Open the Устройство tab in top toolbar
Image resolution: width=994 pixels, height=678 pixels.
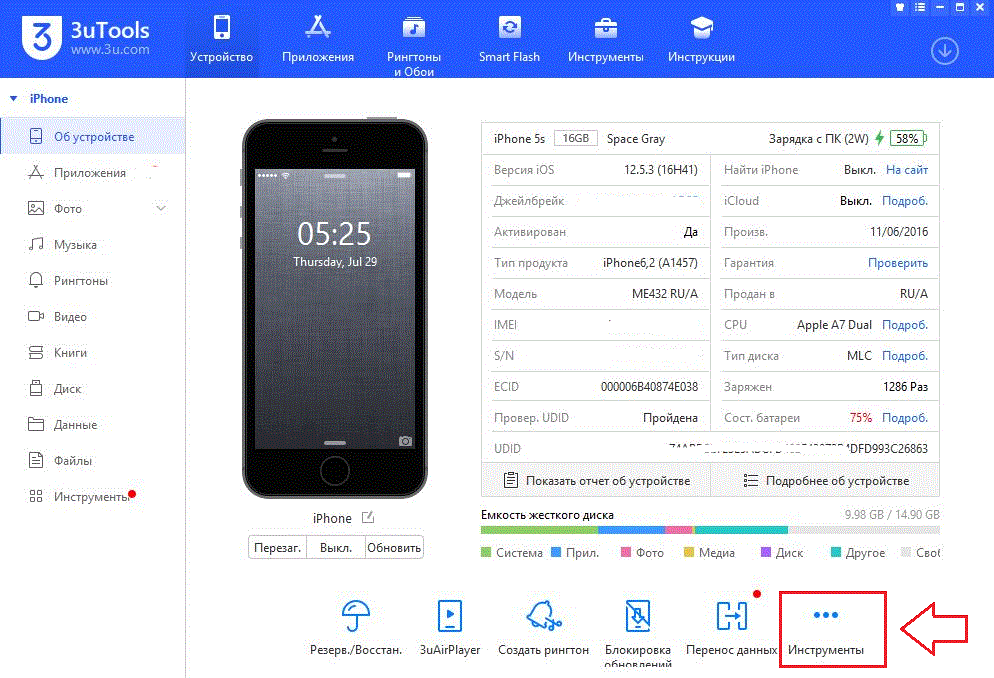221,39
